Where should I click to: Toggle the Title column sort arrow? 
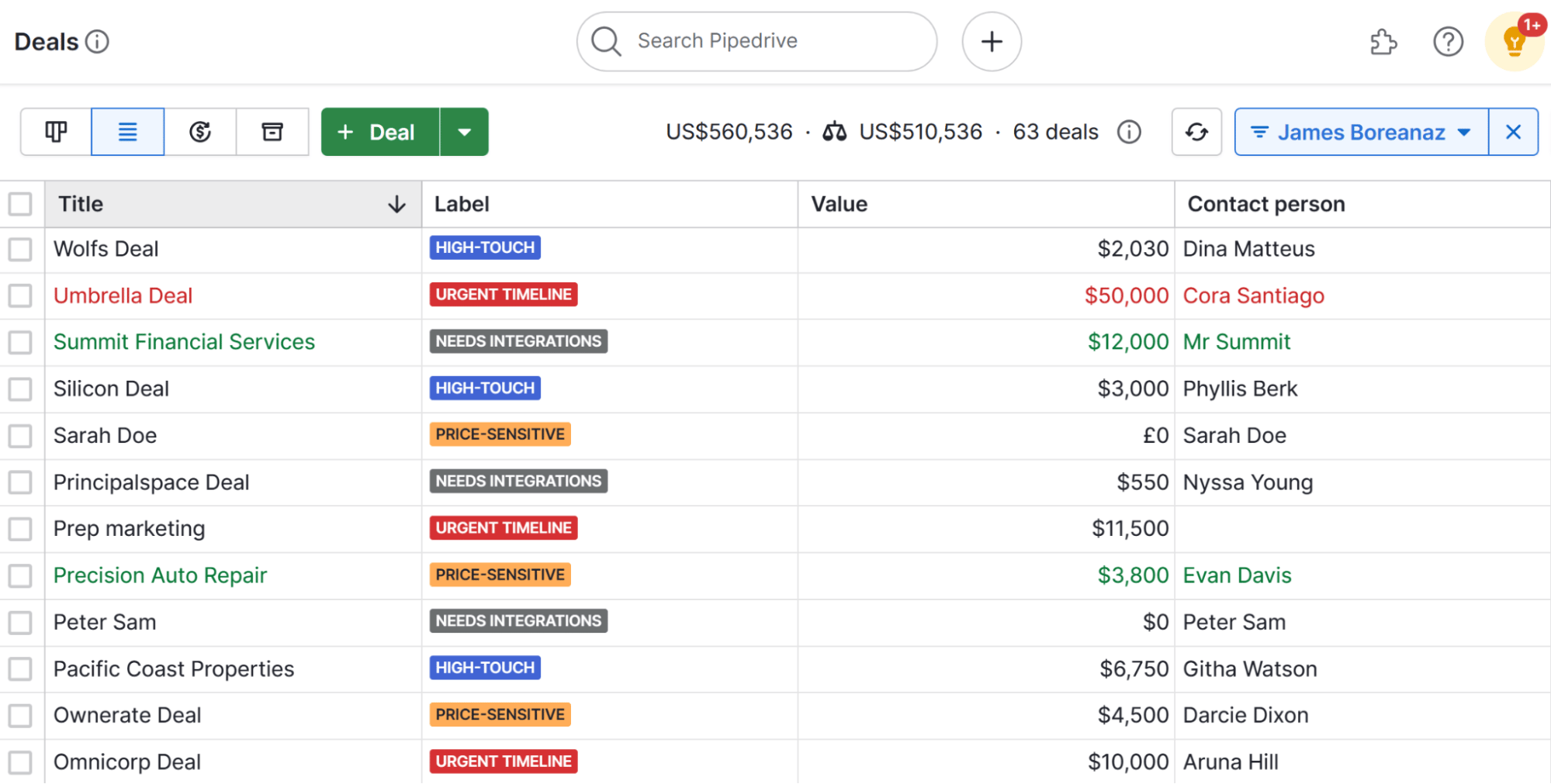(396, 204)
